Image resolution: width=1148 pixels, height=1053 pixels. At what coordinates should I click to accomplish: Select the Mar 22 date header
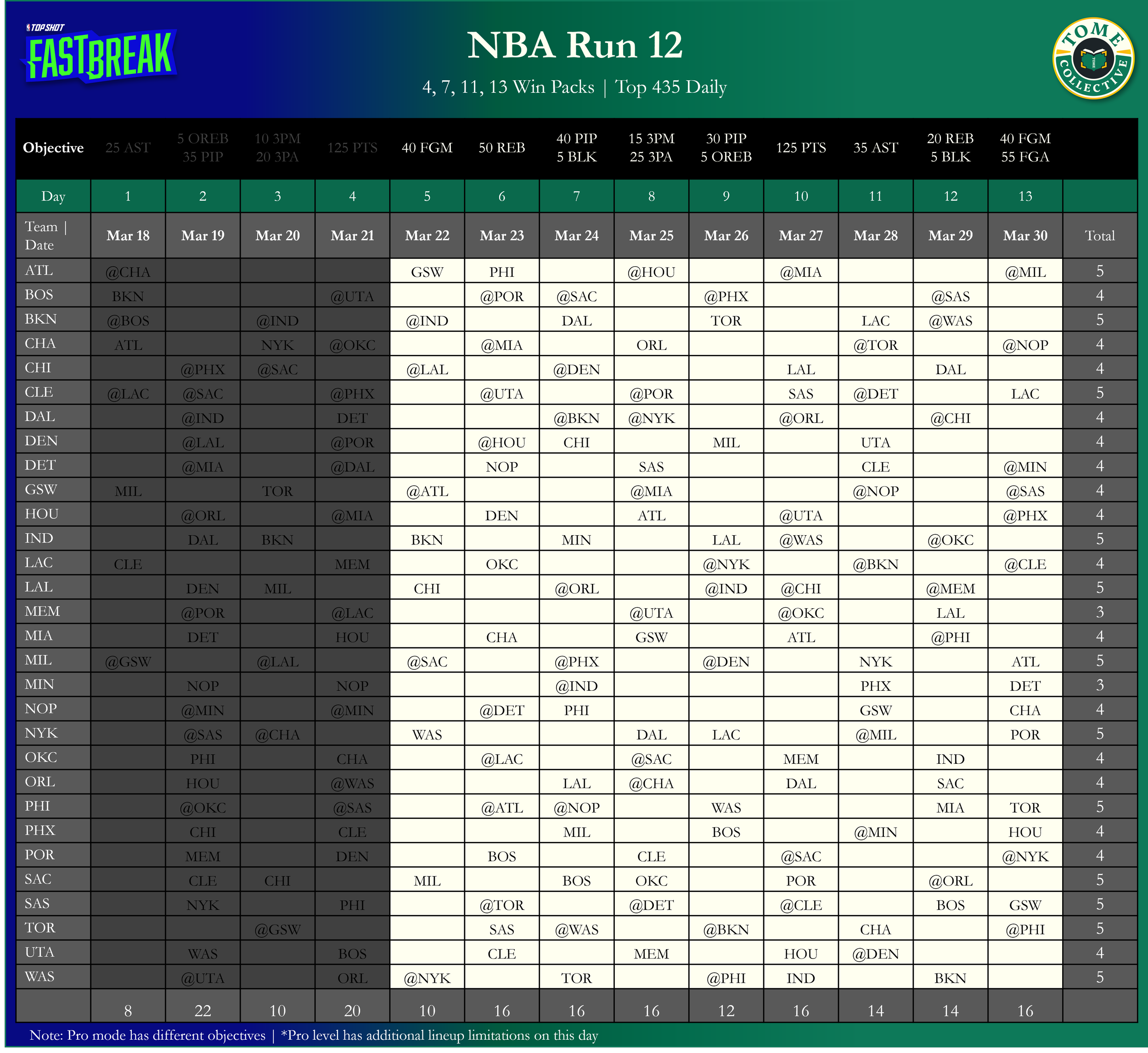(x=427, y=235)
